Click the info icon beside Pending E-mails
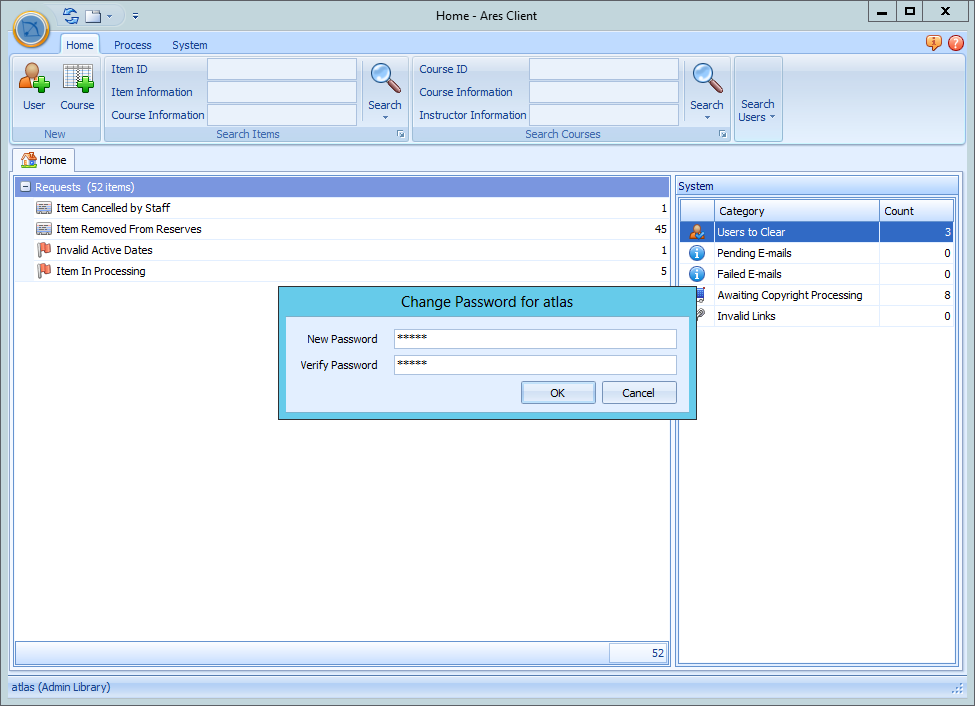 click(696, 252)
